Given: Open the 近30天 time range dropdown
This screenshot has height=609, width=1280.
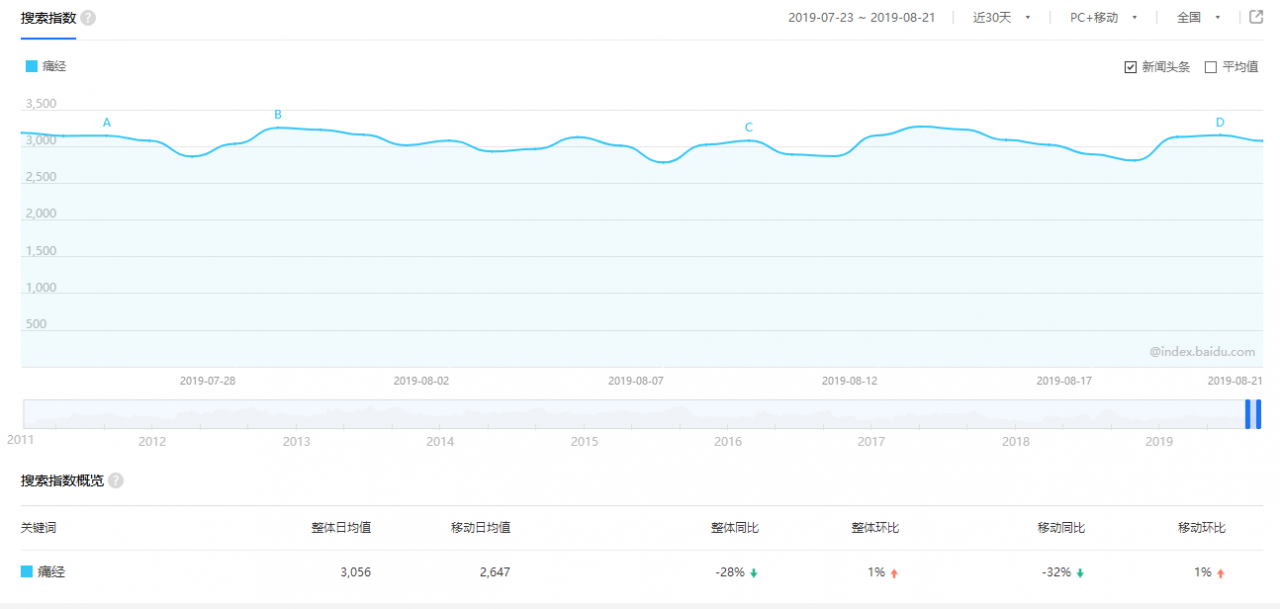Looking at the screenshot, I should (x=1001, y=18).
